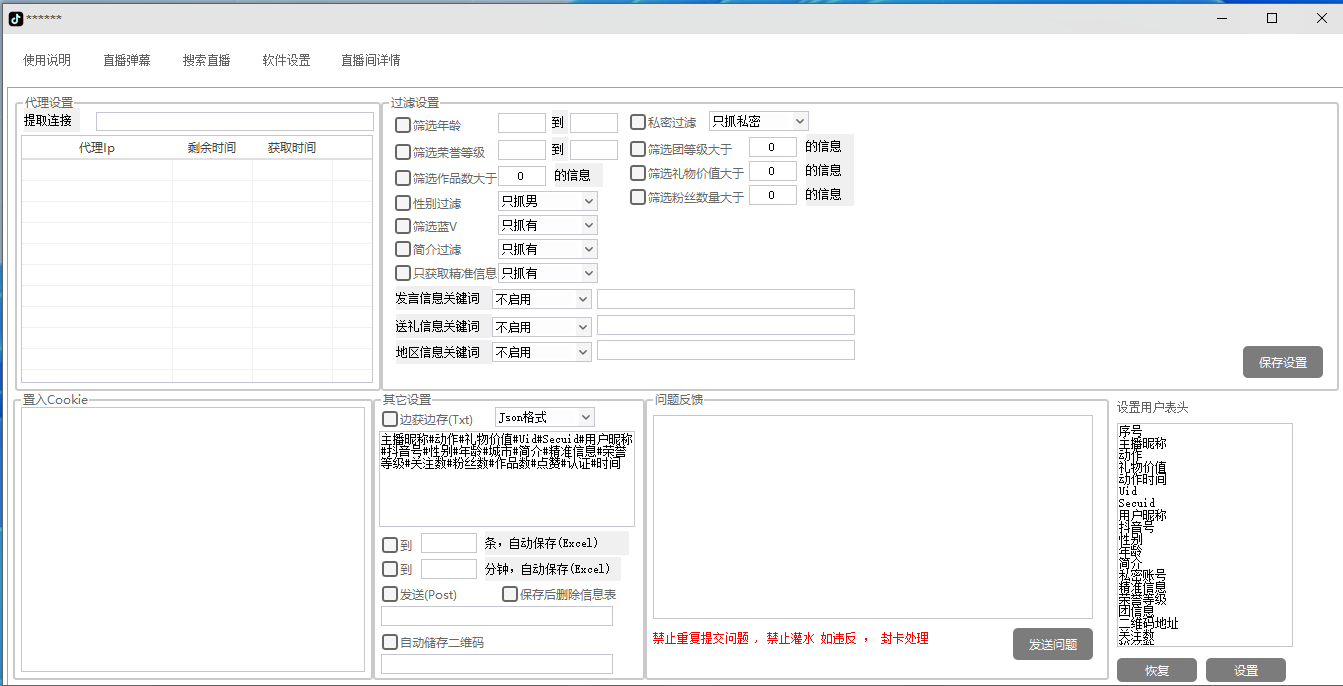The image size is (1343, 686).
Task: Click the TikTok app icon in title bar
Action: point(15,18)
